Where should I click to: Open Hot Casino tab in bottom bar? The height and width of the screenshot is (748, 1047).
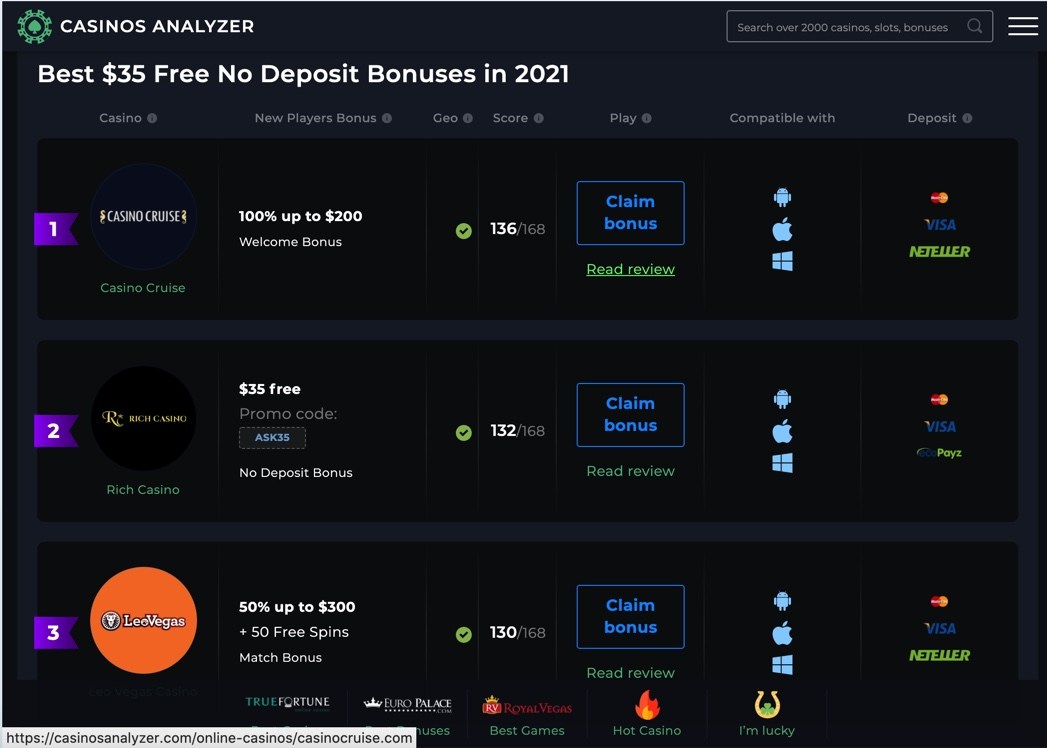pos(647,713)
